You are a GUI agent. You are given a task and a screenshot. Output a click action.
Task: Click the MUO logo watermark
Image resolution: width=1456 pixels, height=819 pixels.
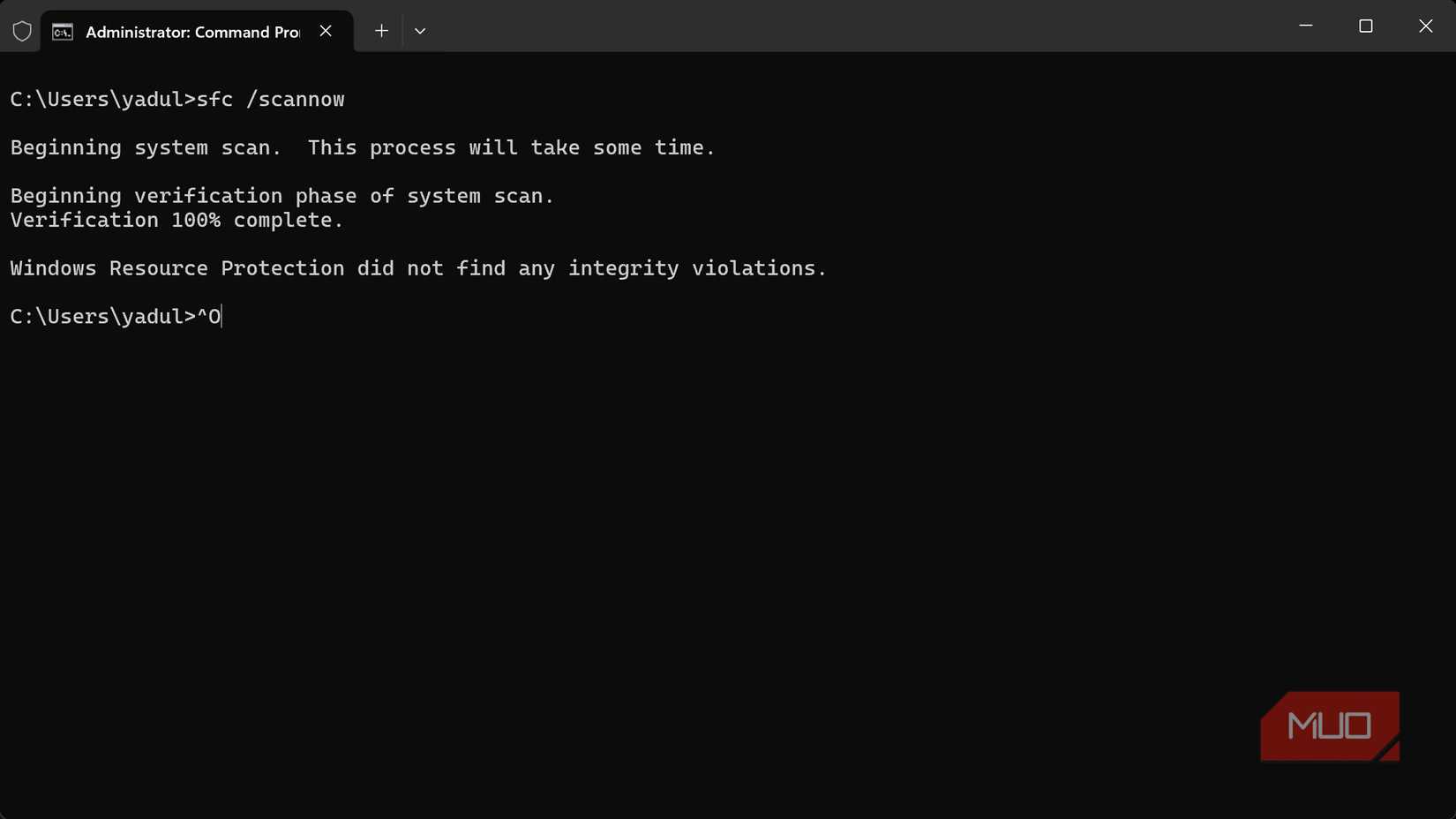pyautogui.click(x=1329, y=725)
